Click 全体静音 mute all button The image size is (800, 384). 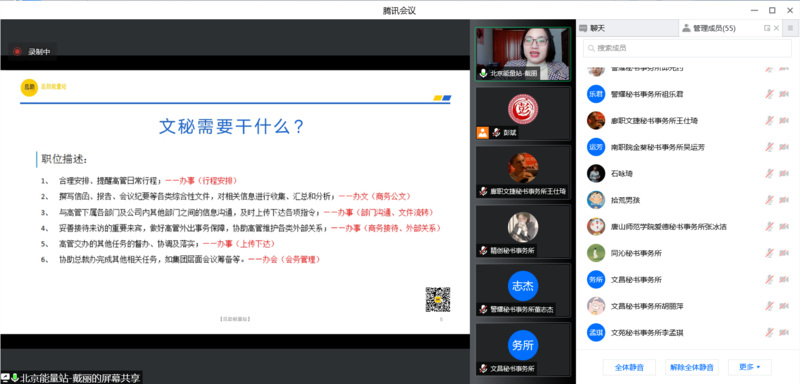629,367
